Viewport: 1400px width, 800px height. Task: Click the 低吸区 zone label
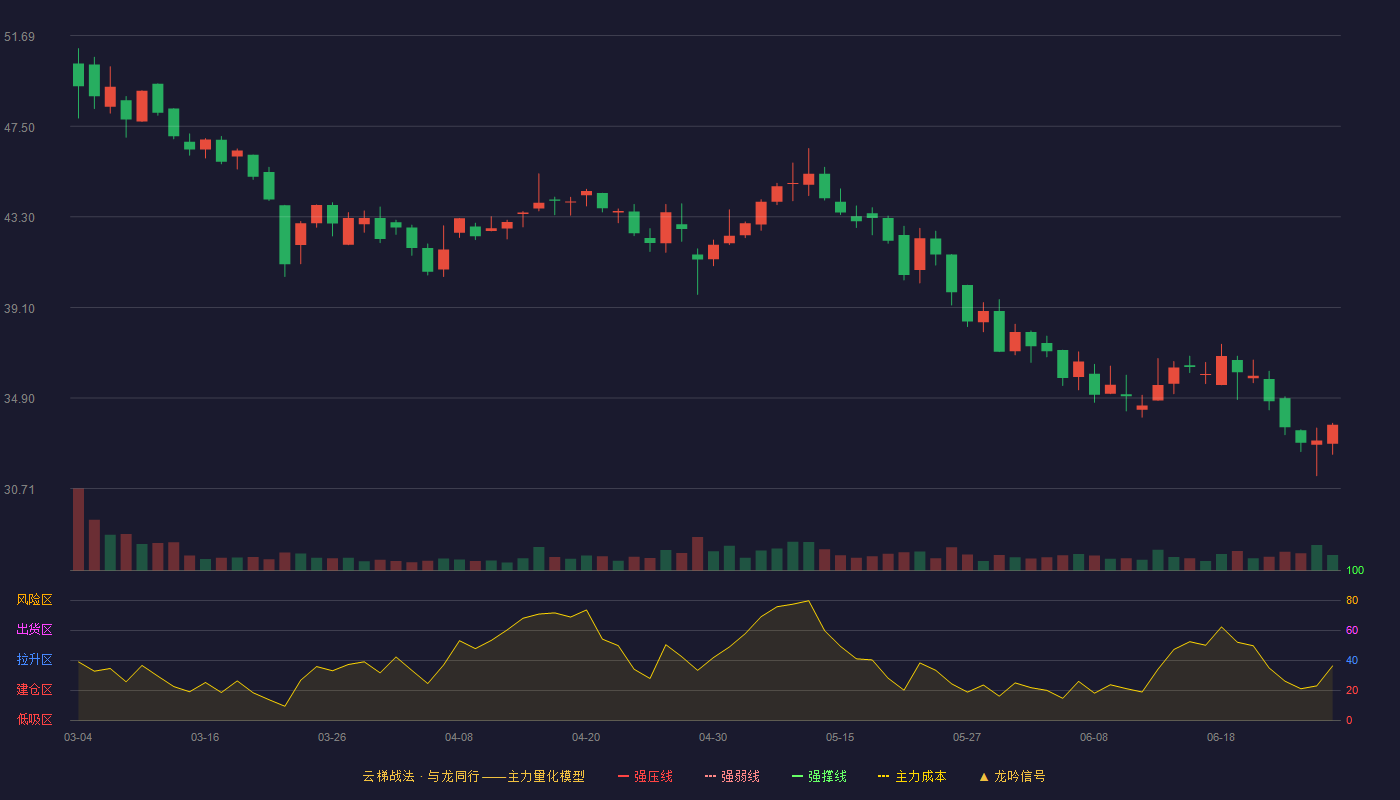34,719
